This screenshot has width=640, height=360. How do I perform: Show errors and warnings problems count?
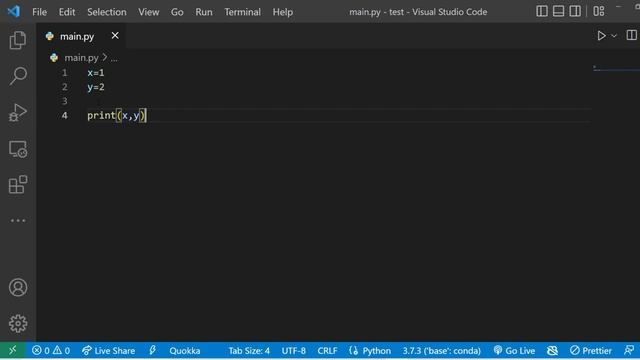[x=51, y=350]
